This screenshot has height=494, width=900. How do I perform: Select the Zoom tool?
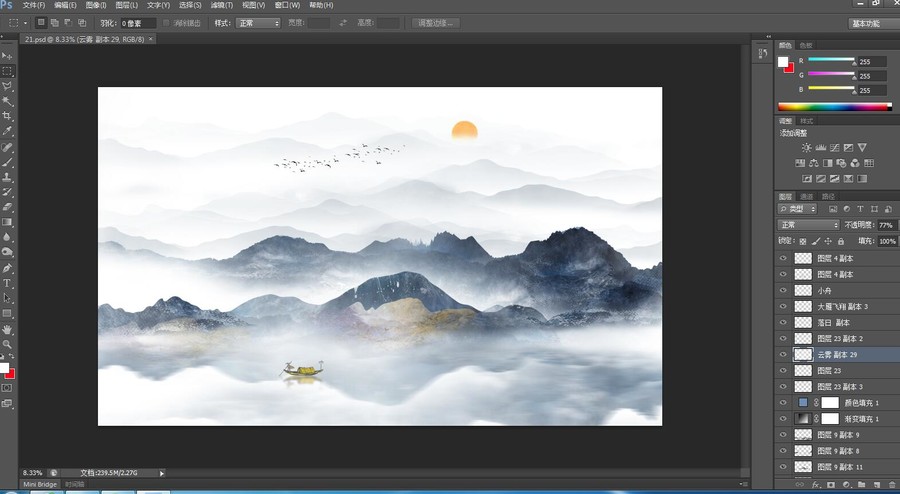(7, 344)
